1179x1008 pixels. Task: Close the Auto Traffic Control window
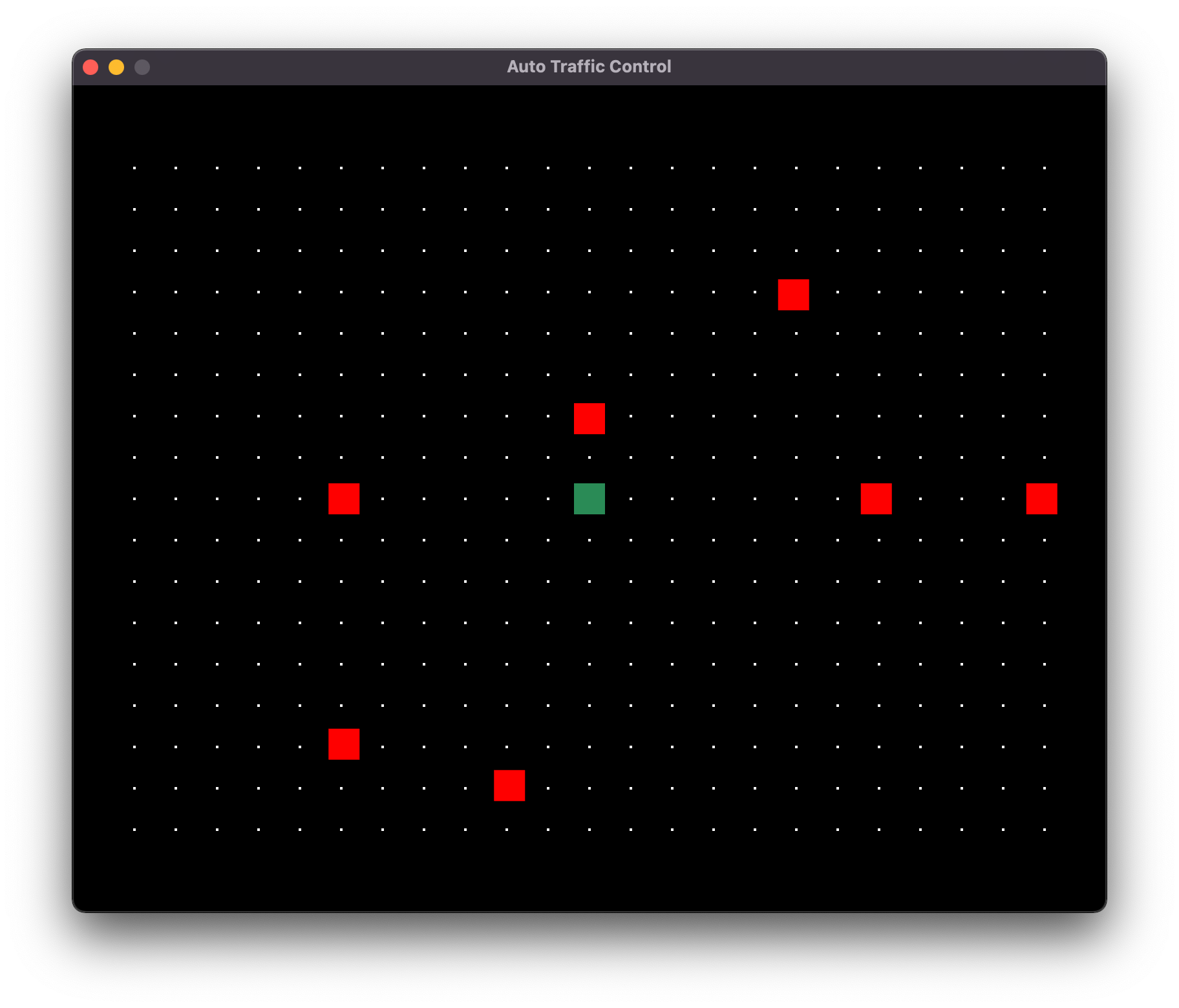tap(91, 67)
